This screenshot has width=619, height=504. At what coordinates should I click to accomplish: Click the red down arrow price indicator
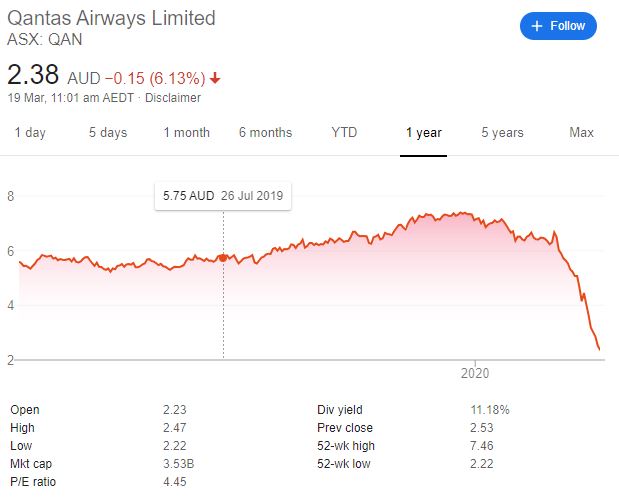point(215,78)
